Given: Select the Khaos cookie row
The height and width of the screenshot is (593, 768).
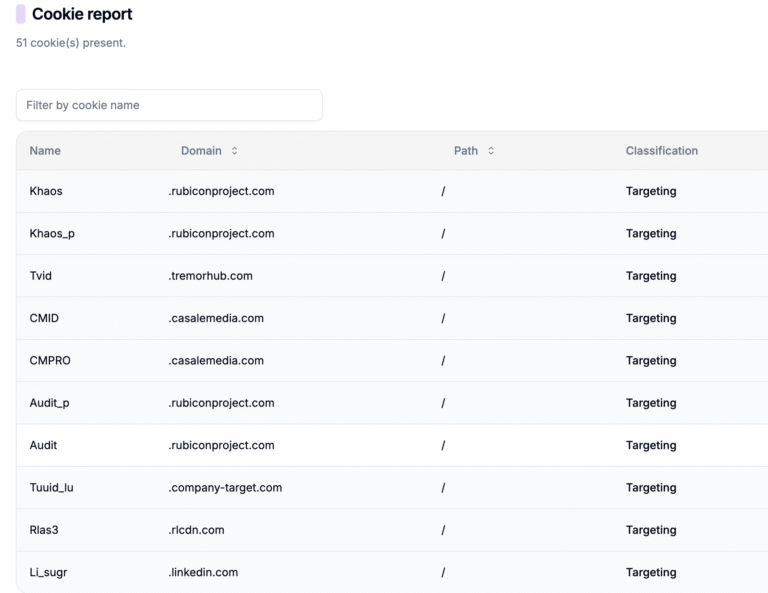Looking at the screenshot, I should [392, 191].
